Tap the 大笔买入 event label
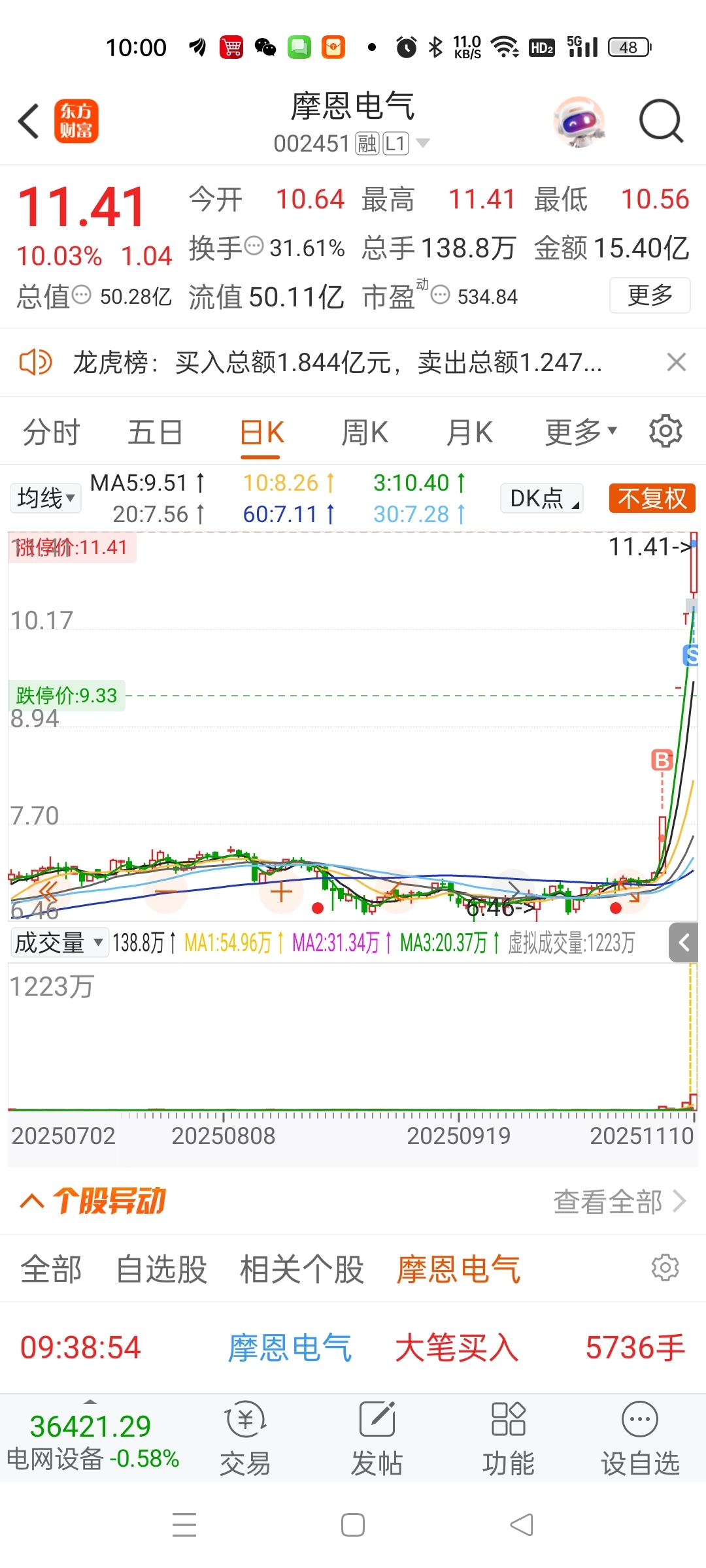 [x=457, y=1347]
